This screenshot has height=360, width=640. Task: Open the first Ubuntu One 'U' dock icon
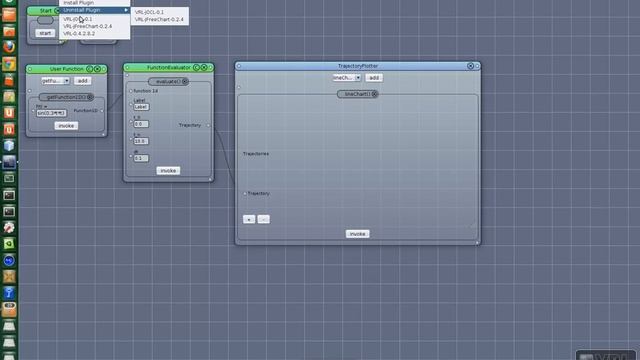click(x=9, y=113)
